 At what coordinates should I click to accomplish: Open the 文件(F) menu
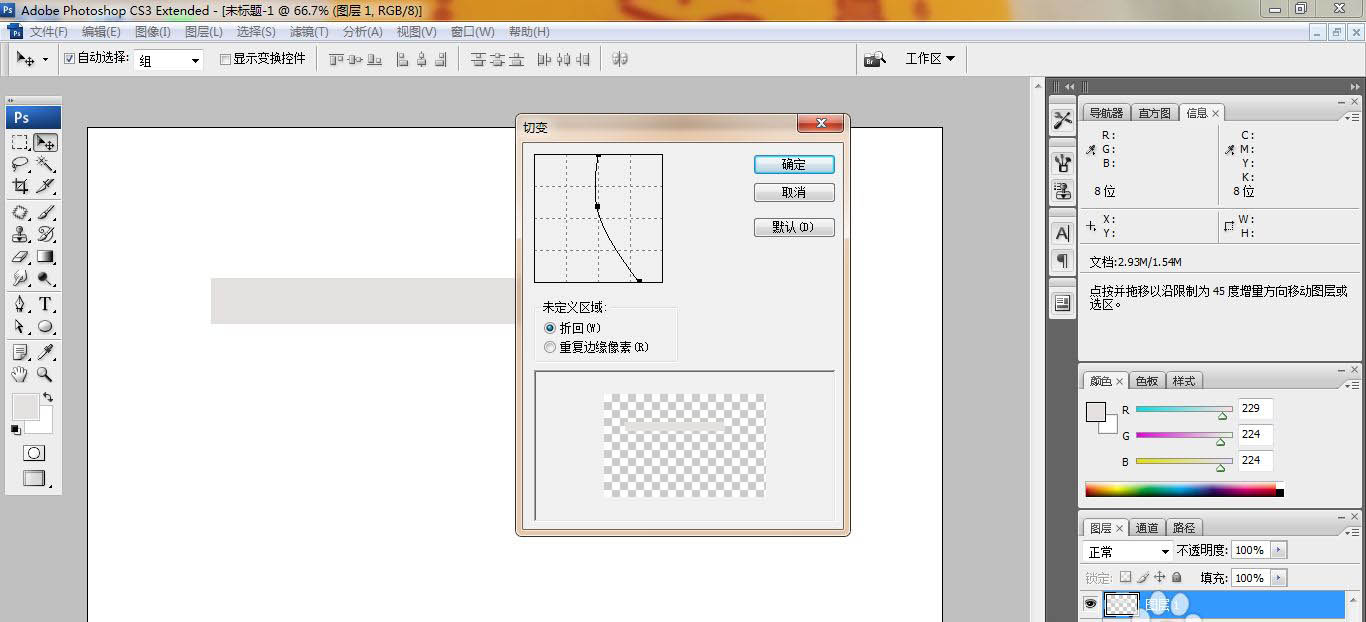click(x=49, y=32)
